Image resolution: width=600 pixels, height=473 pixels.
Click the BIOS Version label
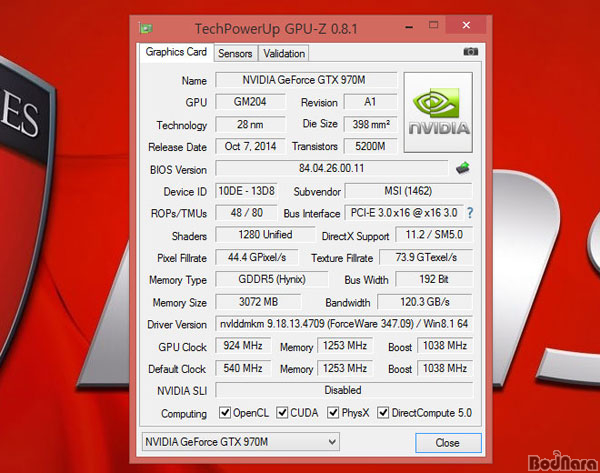[x=178, y=170]
